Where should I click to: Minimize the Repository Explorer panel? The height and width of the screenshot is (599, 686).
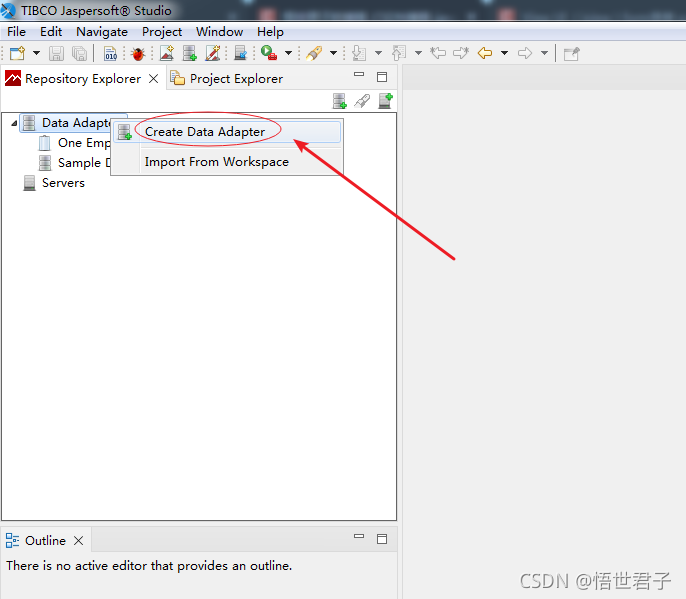pos(359,75)
